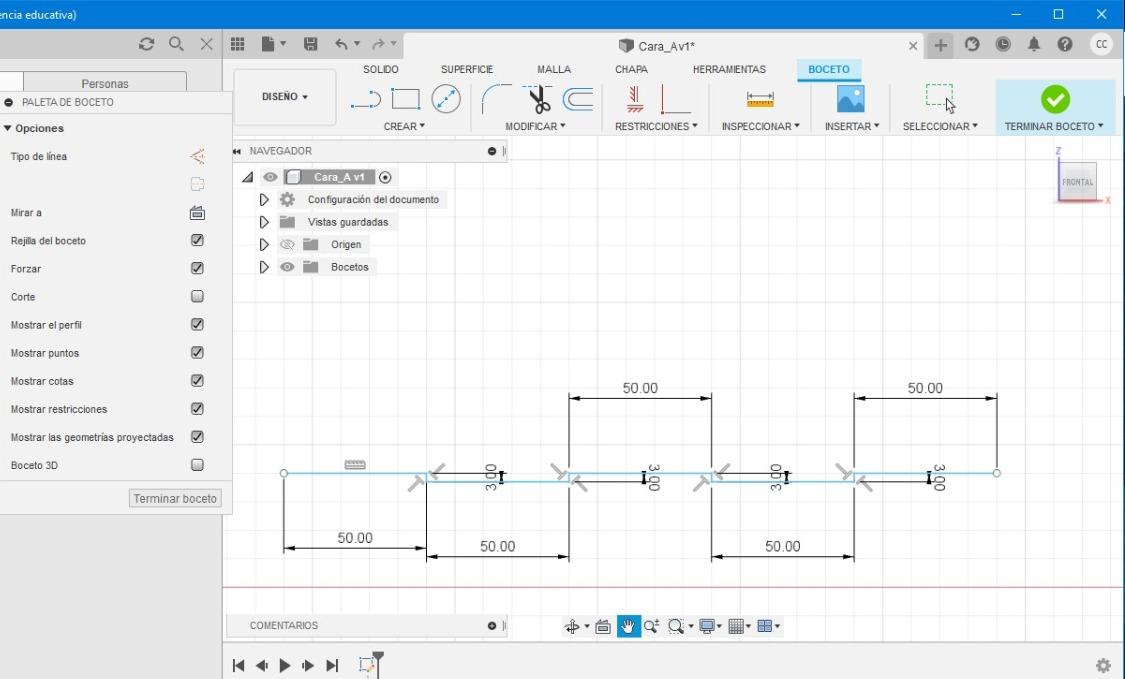
Task: Search in the data panel
Action: pyautogui.click(x=176, y=44)
